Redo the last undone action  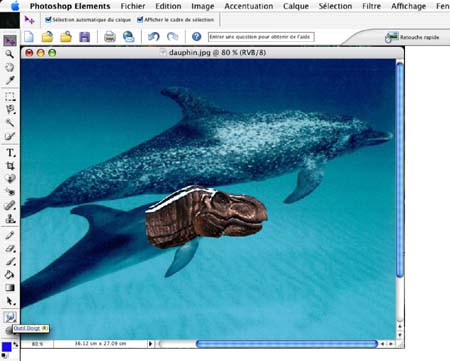(x=172, y=37)
